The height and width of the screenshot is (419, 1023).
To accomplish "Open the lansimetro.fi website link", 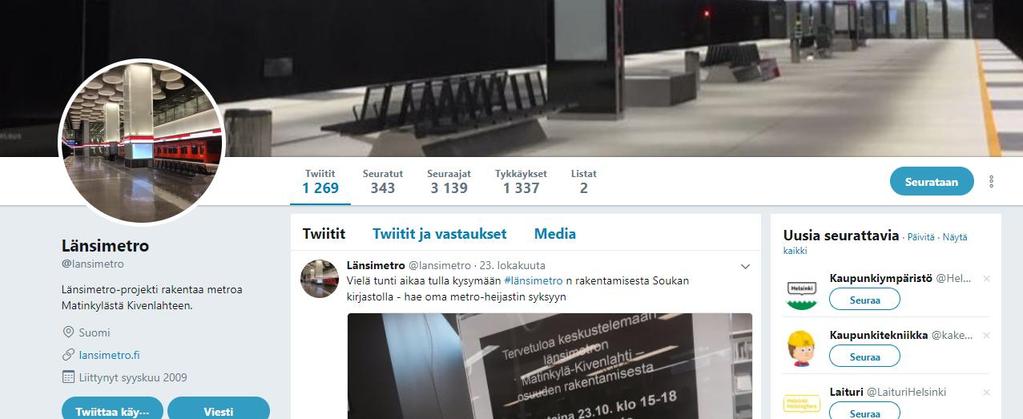I will coord(109,355).
